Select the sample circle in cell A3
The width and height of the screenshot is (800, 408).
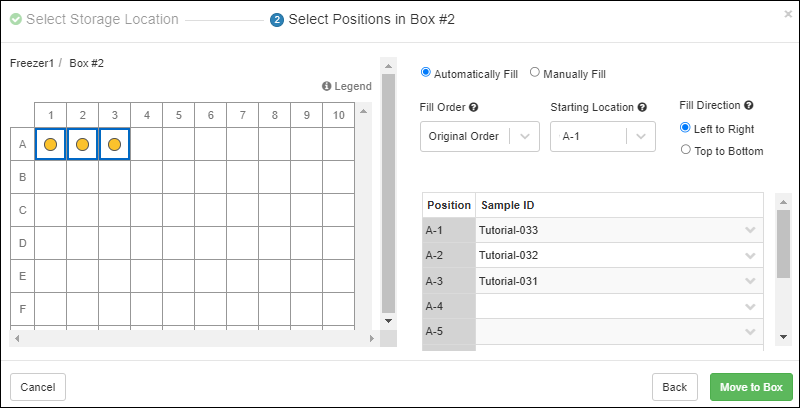[x=114, y=144]
